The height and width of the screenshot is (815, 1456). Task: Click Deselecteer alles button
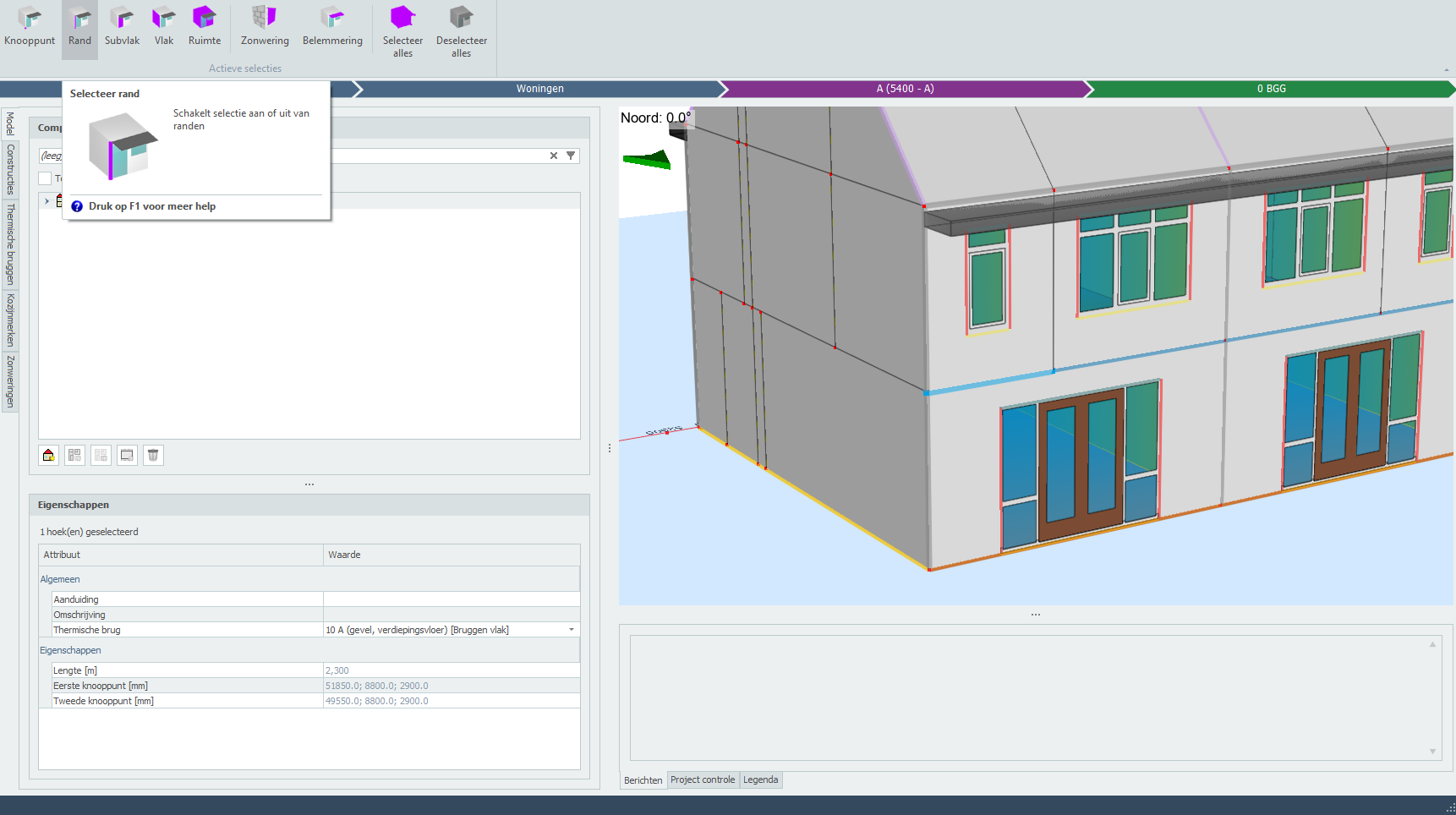461,30
